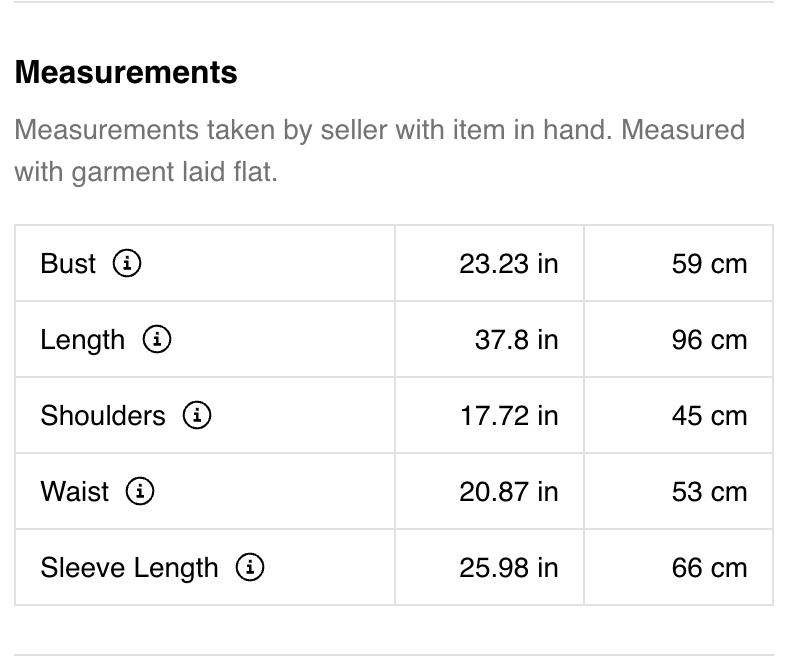788x656 pixels.
Task: Click the measurement description paragraph
Action: 379,151
